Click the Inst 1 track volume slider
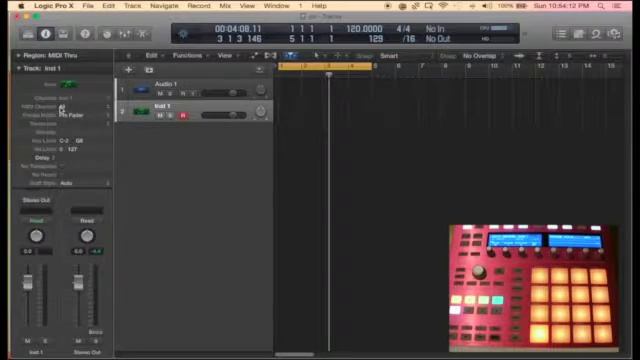Image resolution: width=640 pixels, height=360 pixels. tap(224, 115)
